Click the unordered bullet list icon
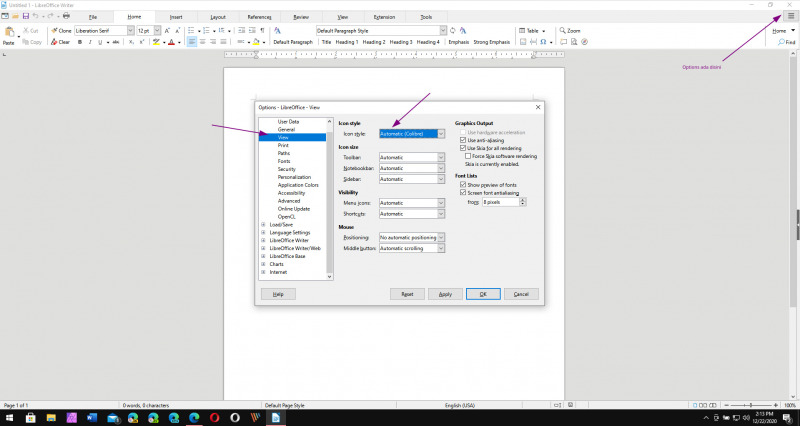 point(191,31)
